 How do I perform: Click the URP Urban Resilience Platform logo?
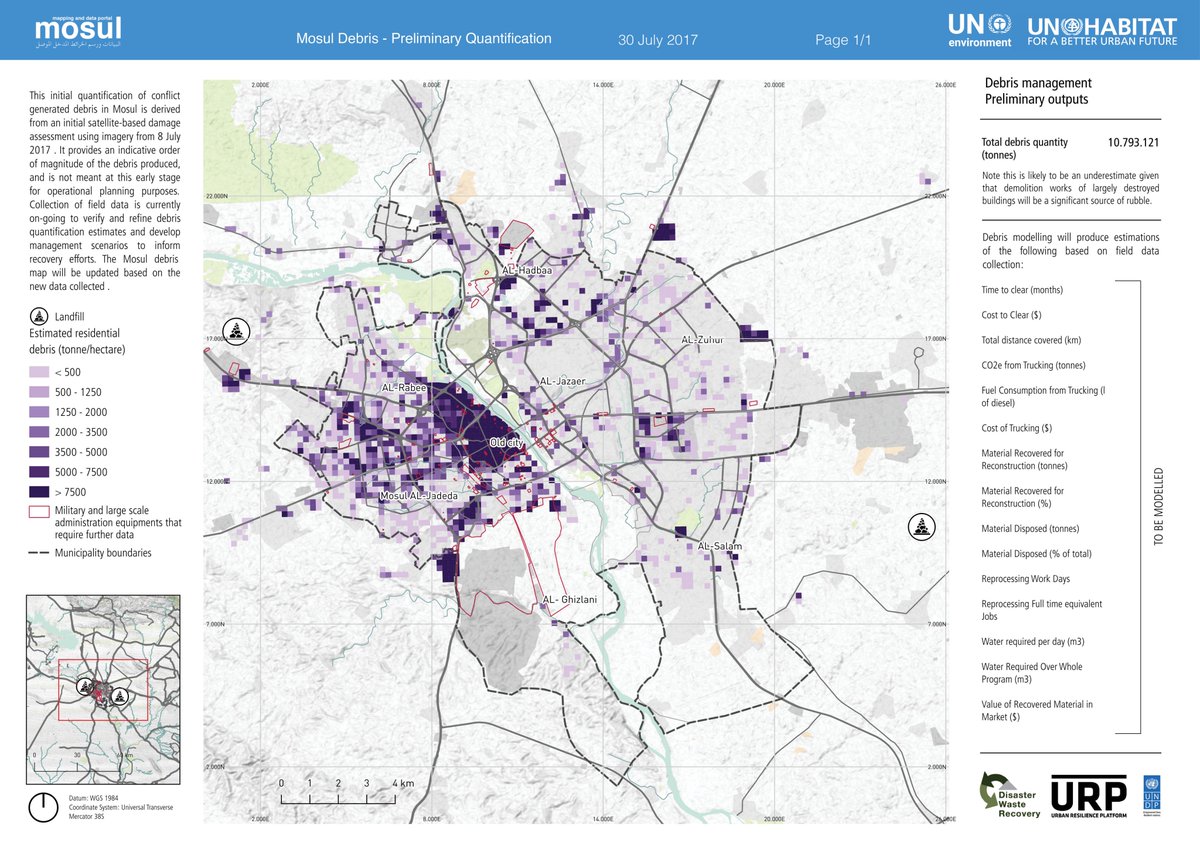pyautogui.click(x=1089, y=797)
